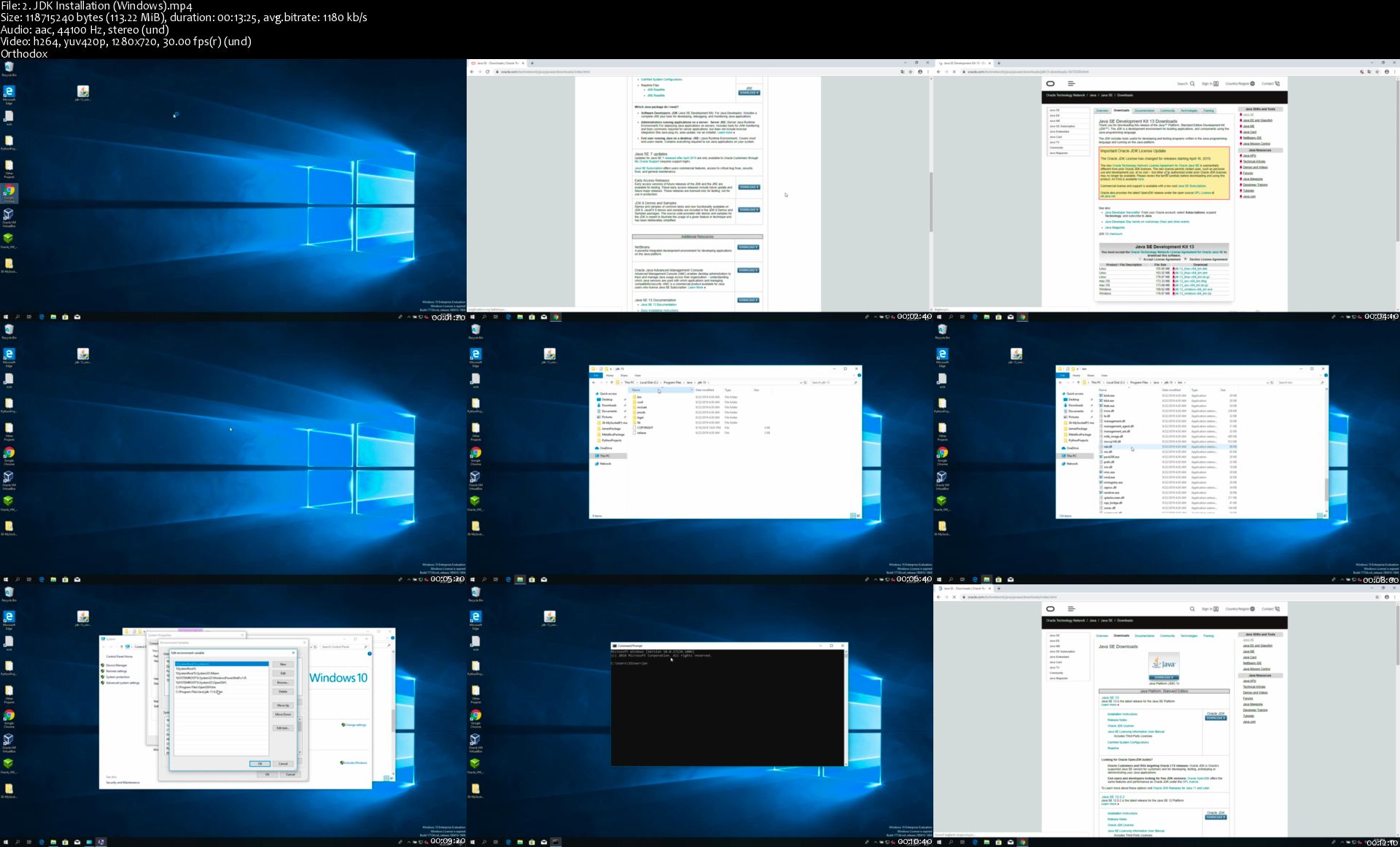Open Oracle hamburger menu icon in 00:04:10 frame
The height and width of the screenshot is (847, 1400).
point(1071,84)
